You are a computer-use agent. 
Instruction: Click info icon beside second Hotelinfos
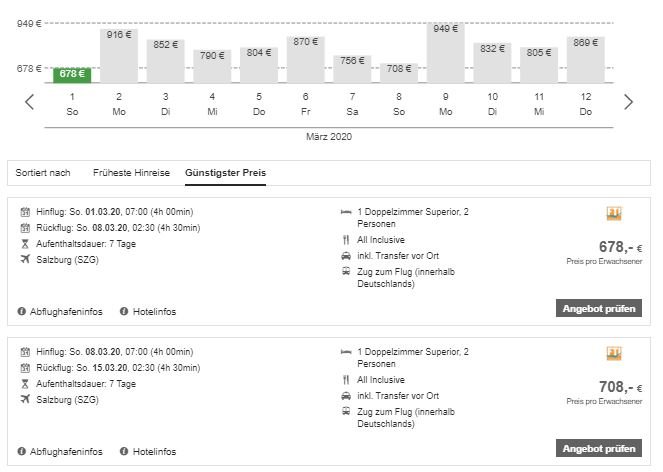[x=124, y=451]
